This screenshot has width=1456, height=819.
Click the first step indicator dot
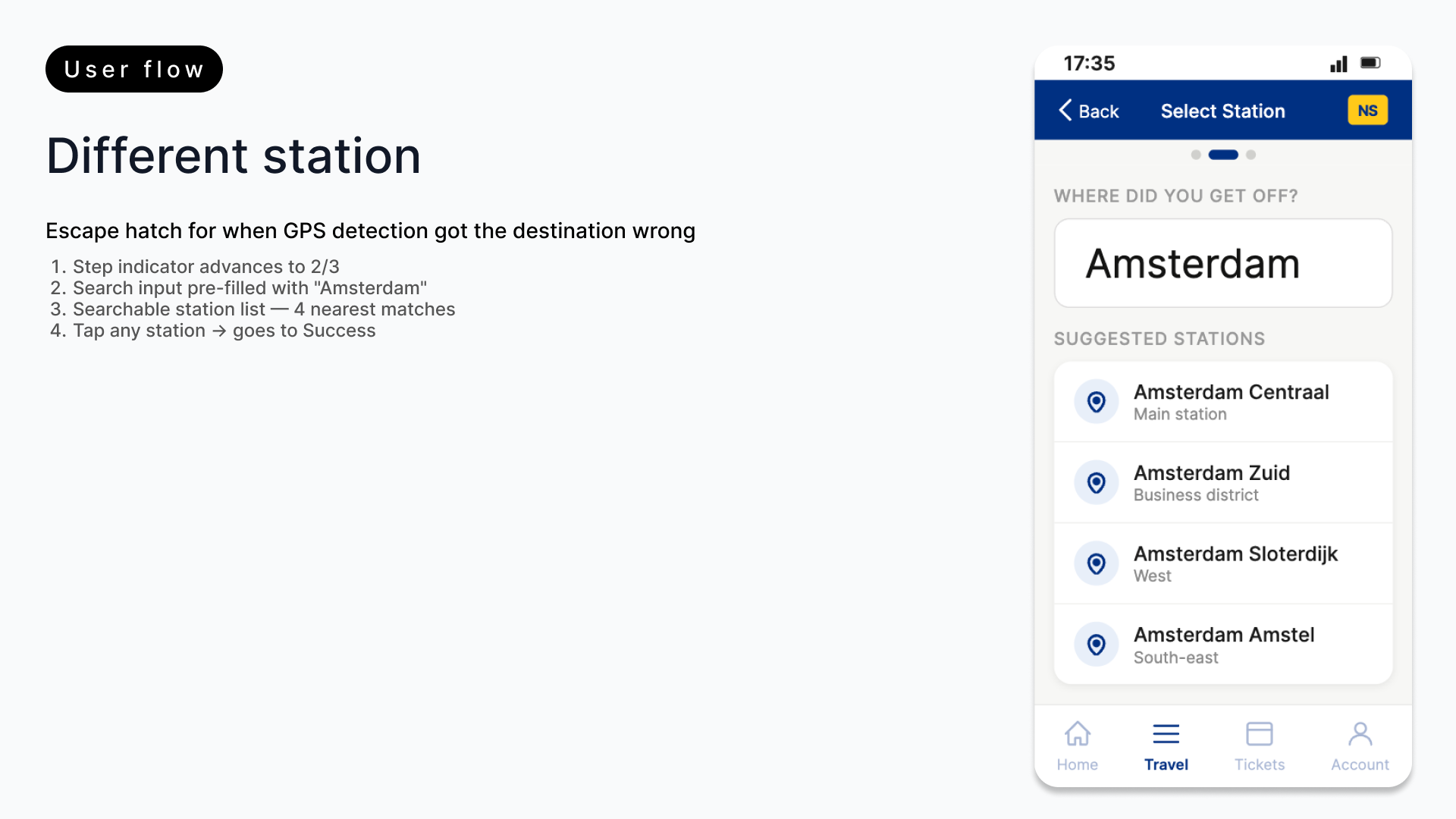1196,155
